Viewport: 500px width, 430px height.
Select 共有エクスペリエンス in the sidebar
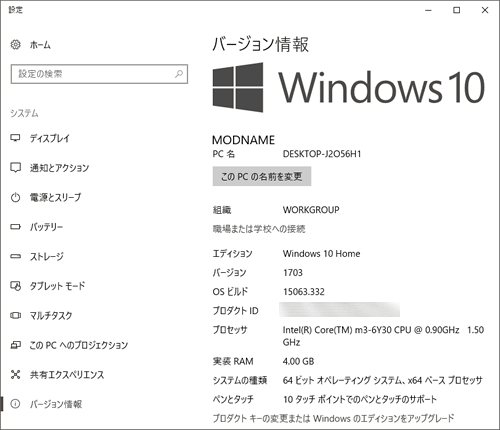point(67,375)
